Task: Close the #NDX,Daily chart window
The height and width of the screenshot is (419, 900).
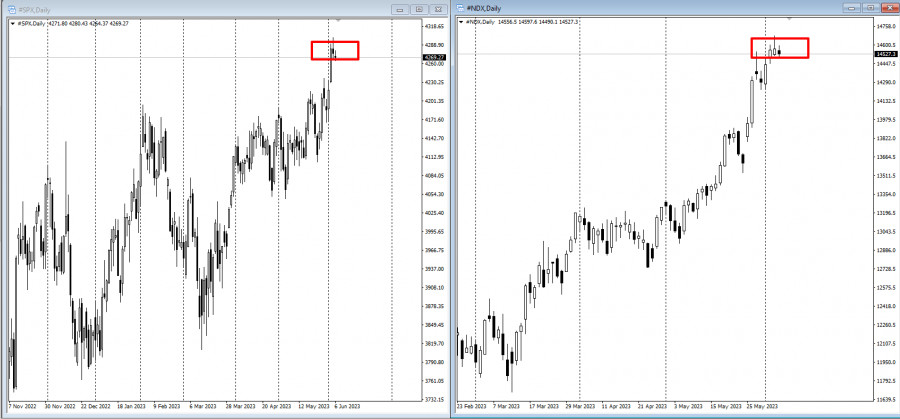Action: click(x=889, y=7)
